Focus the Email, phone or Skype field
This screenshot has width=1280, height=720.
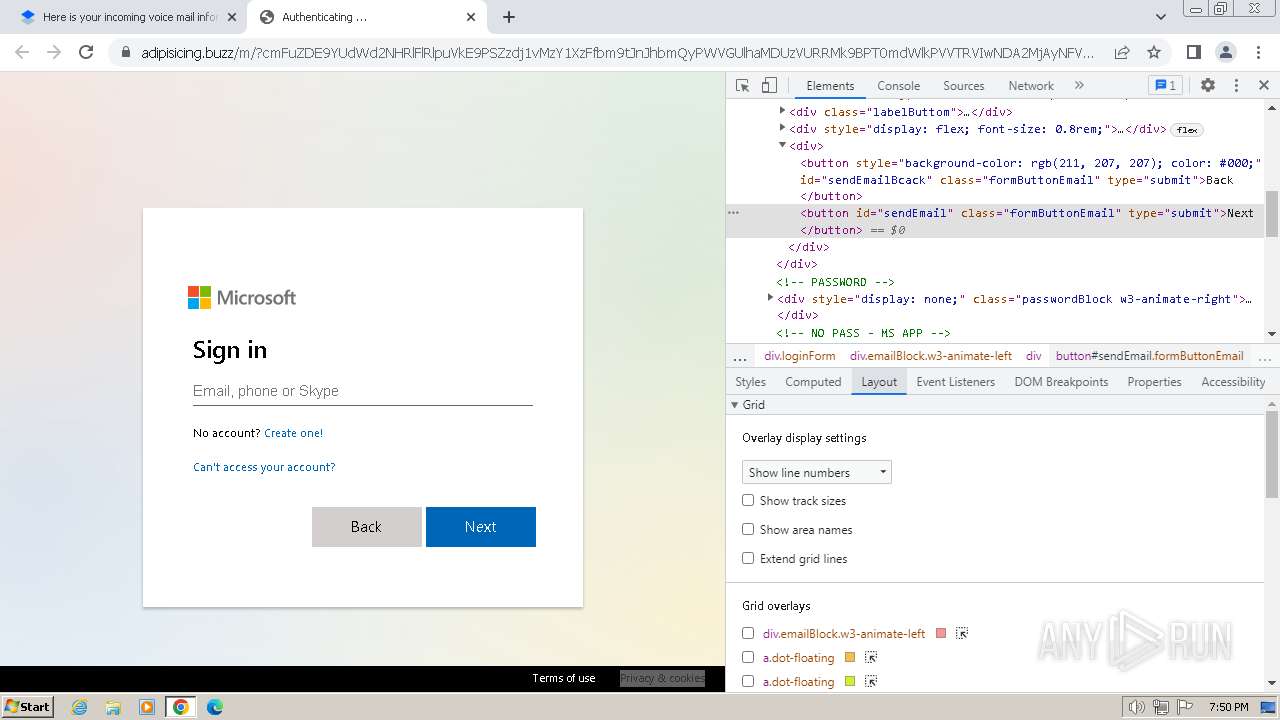(x=363, y=391)
